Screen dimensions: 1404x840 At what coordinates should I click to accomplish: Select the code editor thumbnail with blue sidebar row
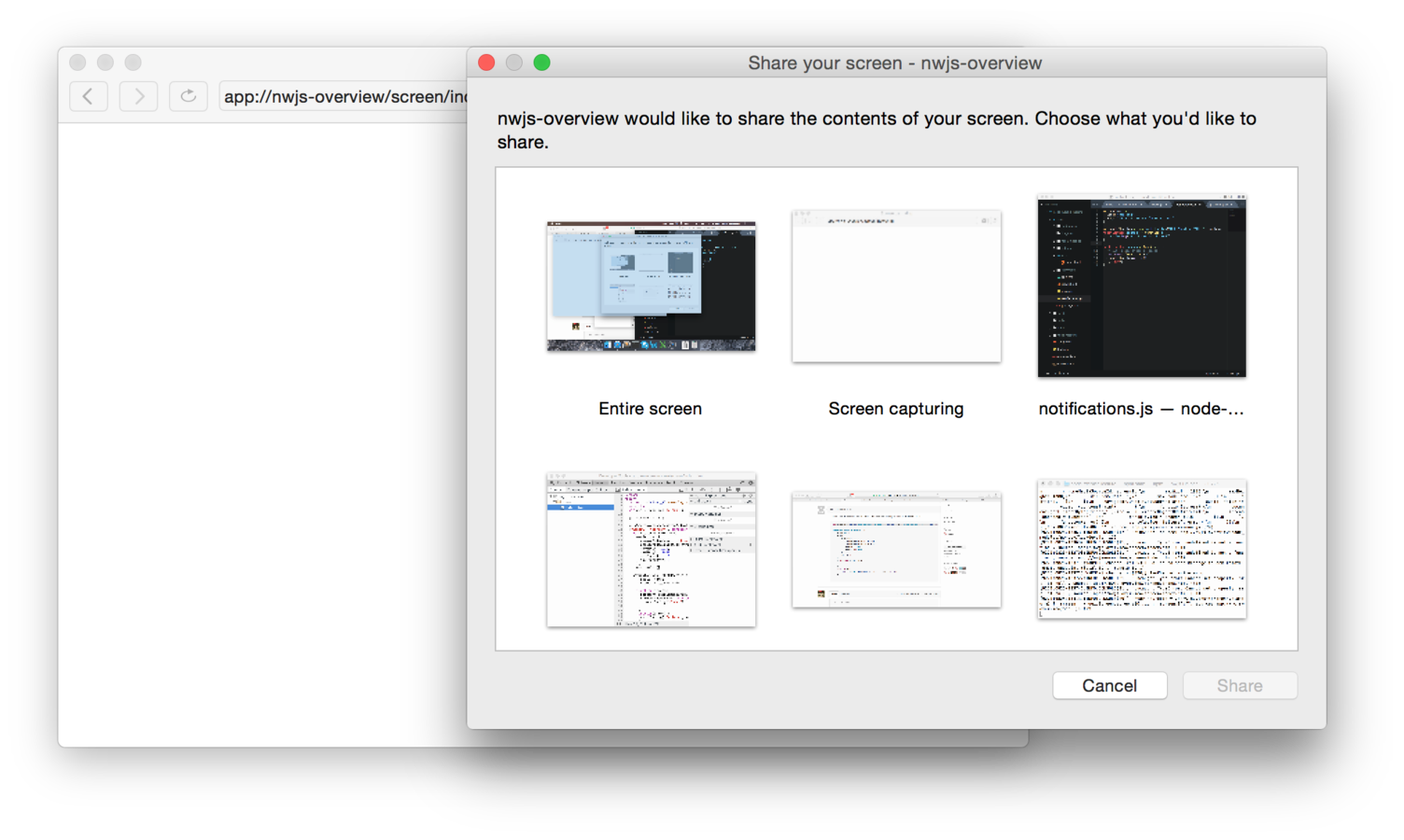coord(651,550)
